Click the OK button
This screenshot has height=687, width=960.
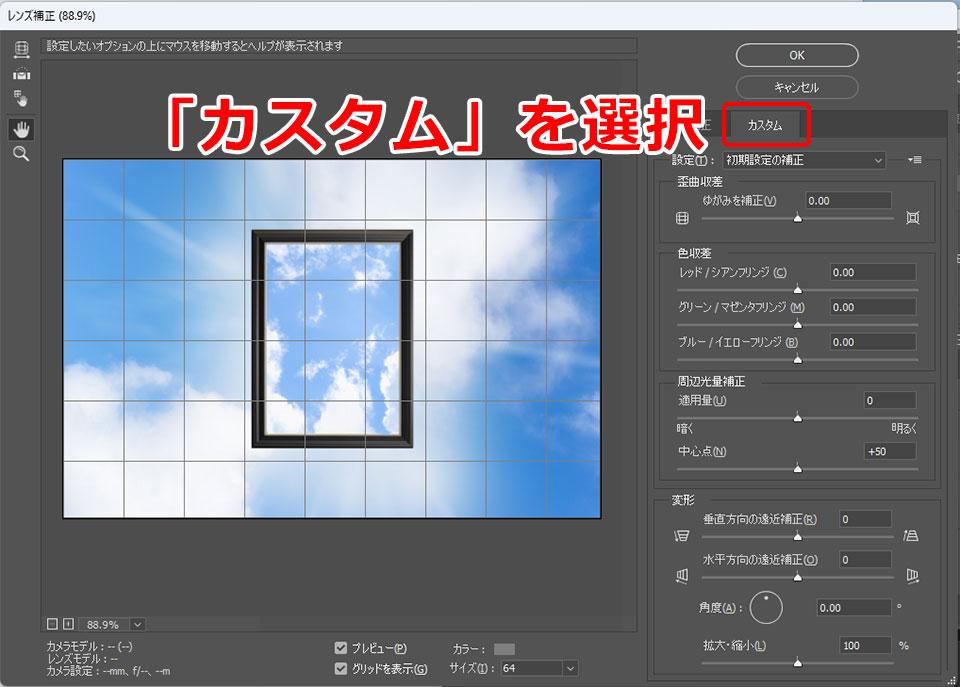[x=797, y=55]
